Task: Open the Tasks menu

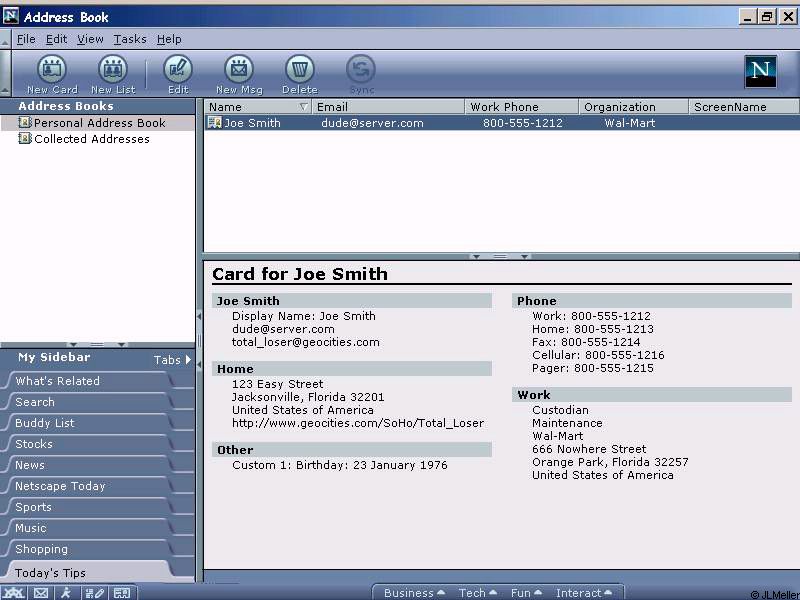Action: coord(130,39)
